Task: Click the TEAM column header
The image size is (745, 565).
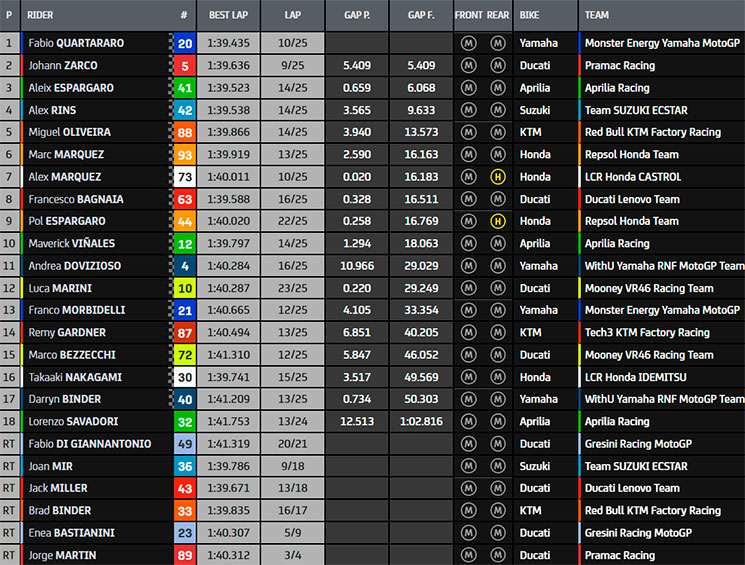Action: tap(597, 15)
